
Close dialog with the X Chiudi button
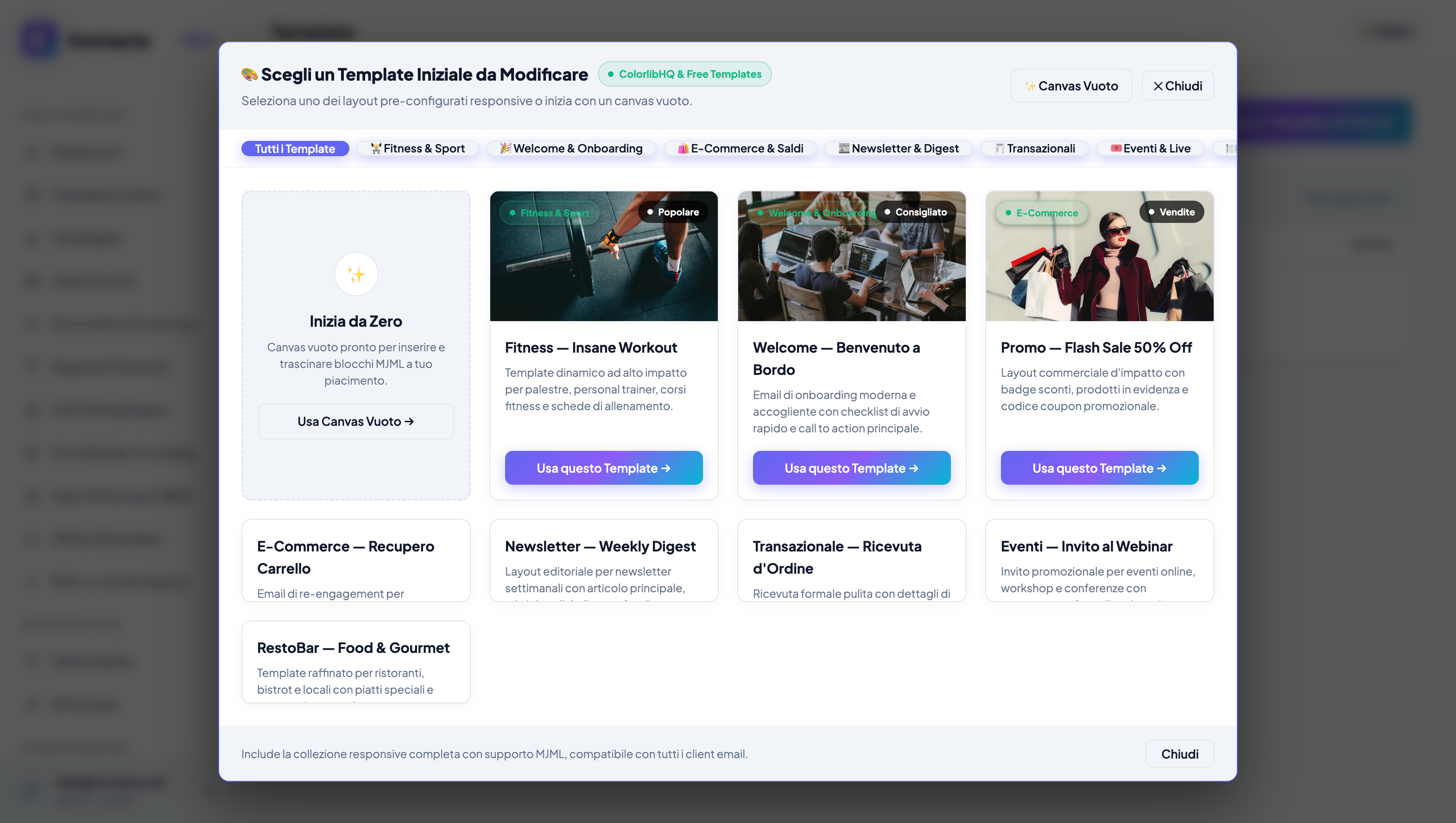point(1177,86)
